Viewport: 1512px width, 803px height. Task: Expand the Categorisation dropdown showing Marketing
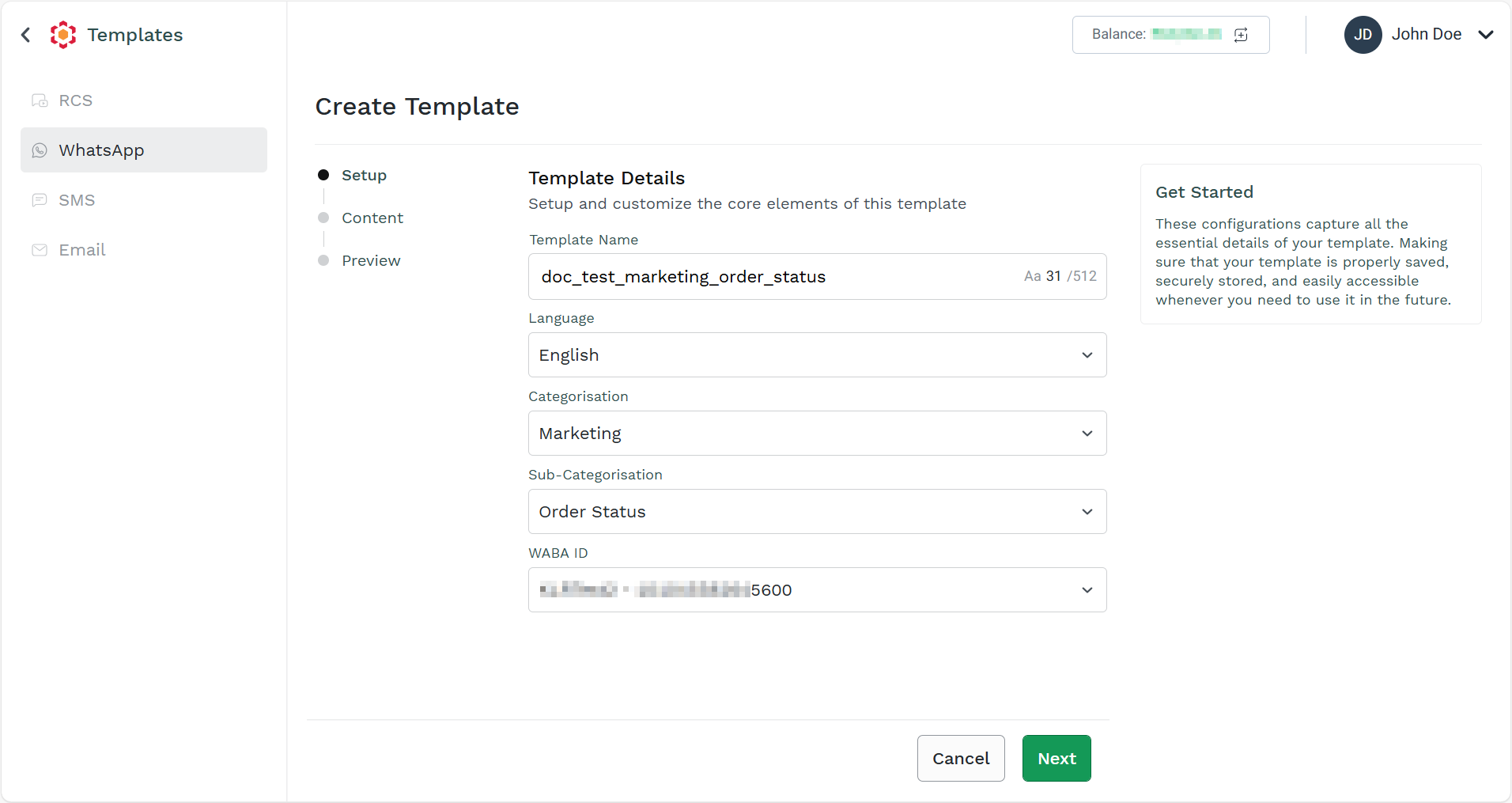[x=817, y=434]
